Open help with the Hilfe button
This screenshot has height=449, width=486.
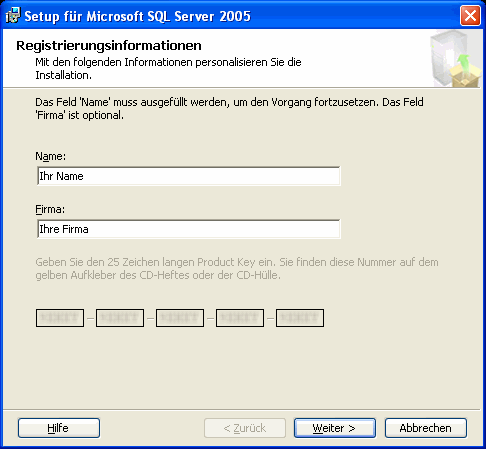point(59,428)
